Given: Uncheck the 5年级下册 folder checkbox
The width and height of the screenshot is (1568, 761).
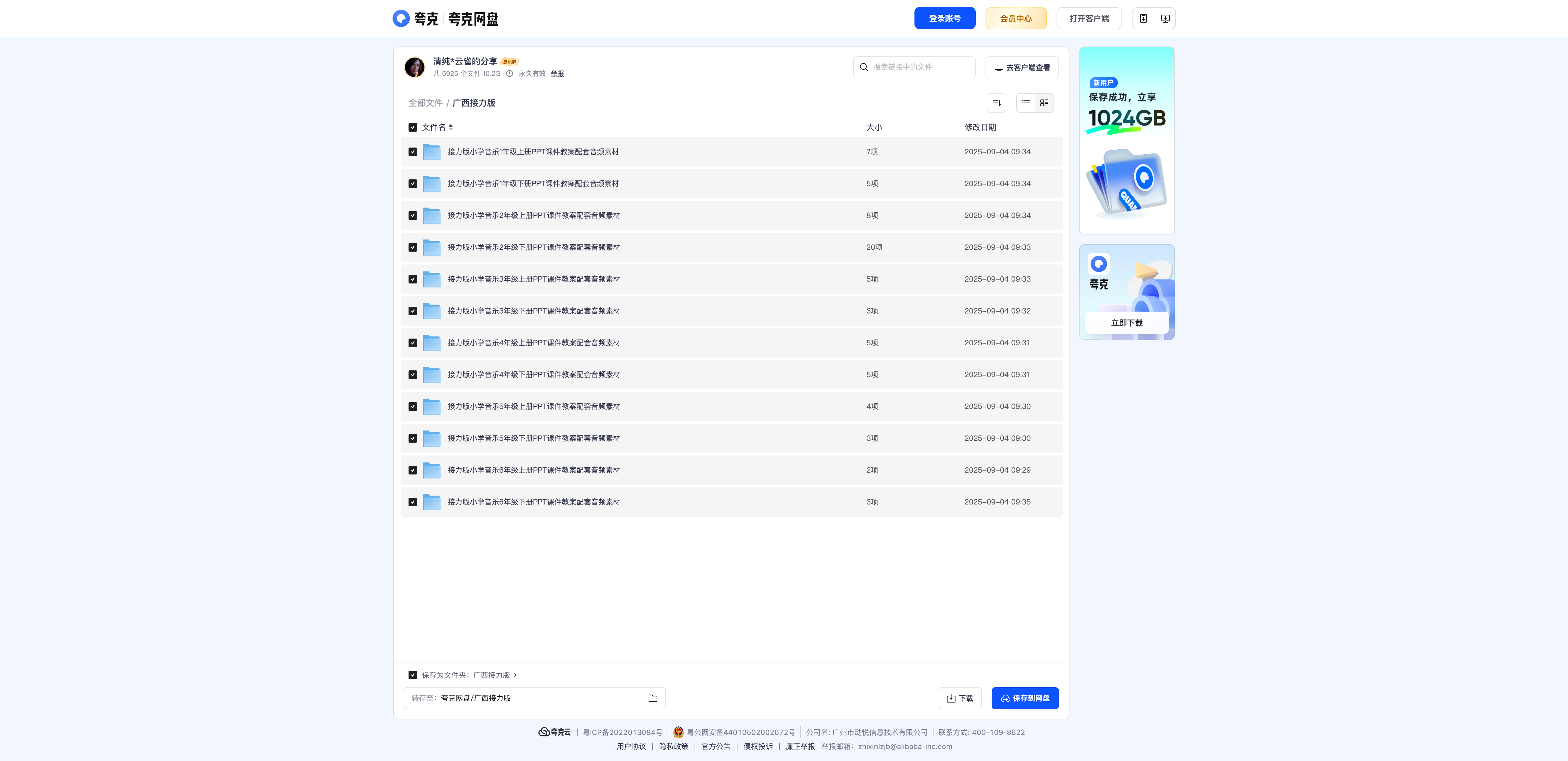Looking at the screenshot, I should (413, 438).
